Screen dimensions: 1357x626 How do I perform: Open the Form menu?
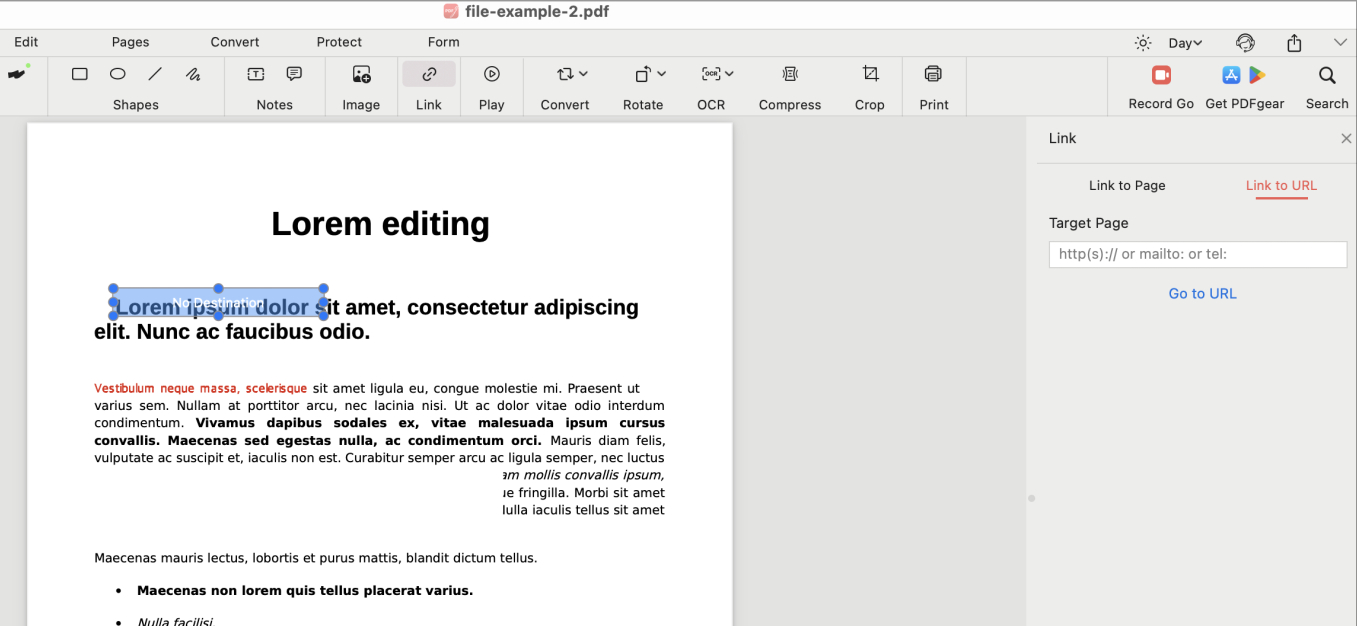[x=443, y=42]
